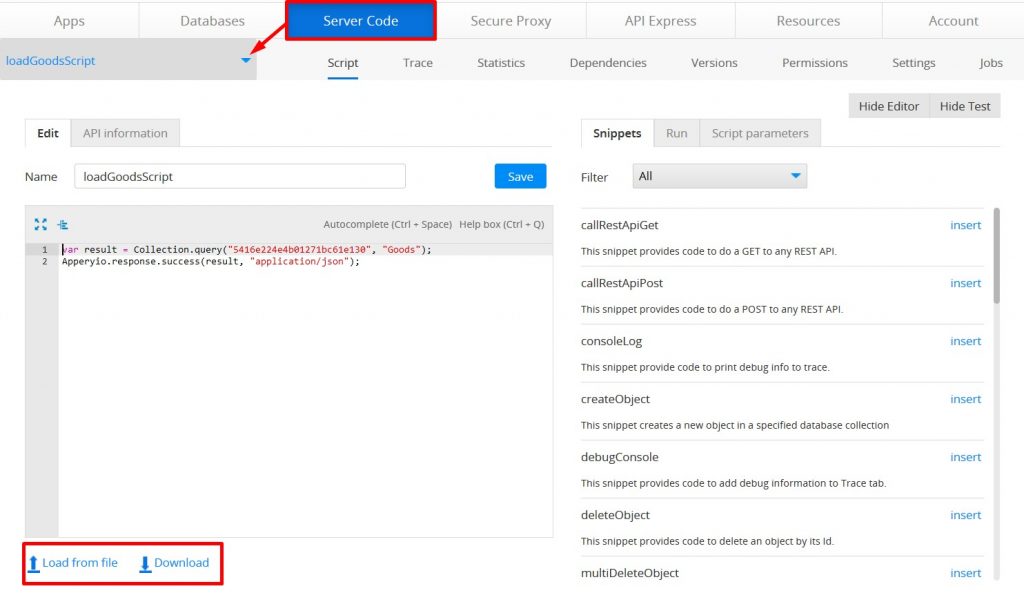Click the Save button

point(520,176)
